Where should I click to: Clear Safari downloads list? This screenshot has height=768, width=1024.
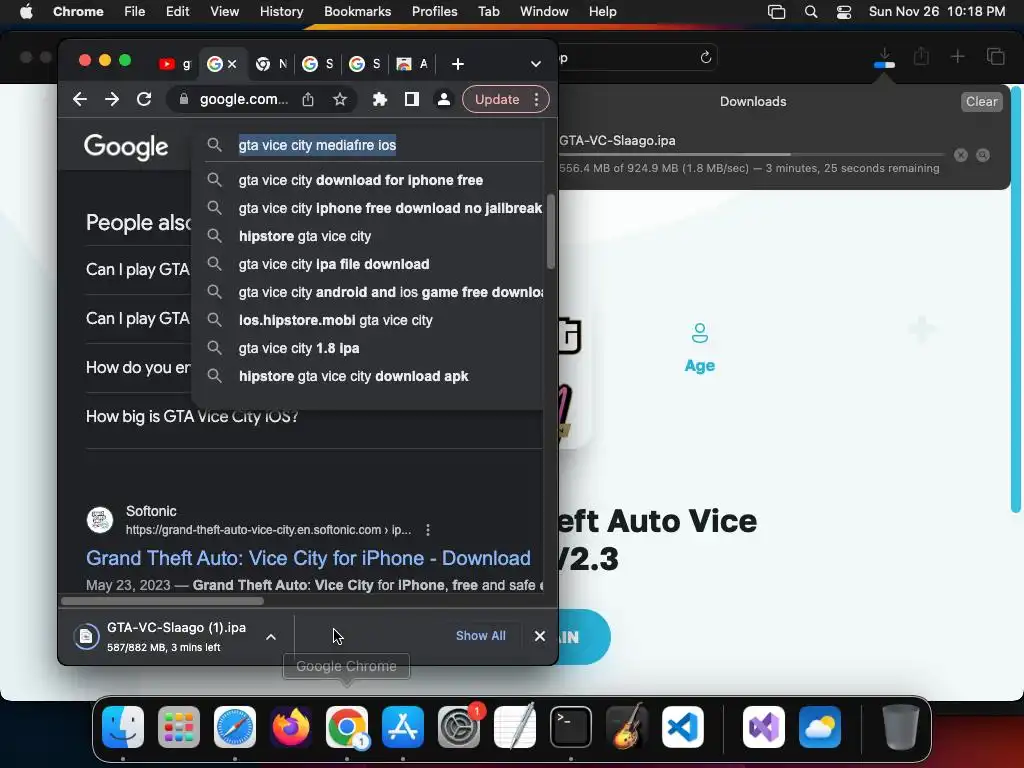pyautogui.click(x=982, y=101)
